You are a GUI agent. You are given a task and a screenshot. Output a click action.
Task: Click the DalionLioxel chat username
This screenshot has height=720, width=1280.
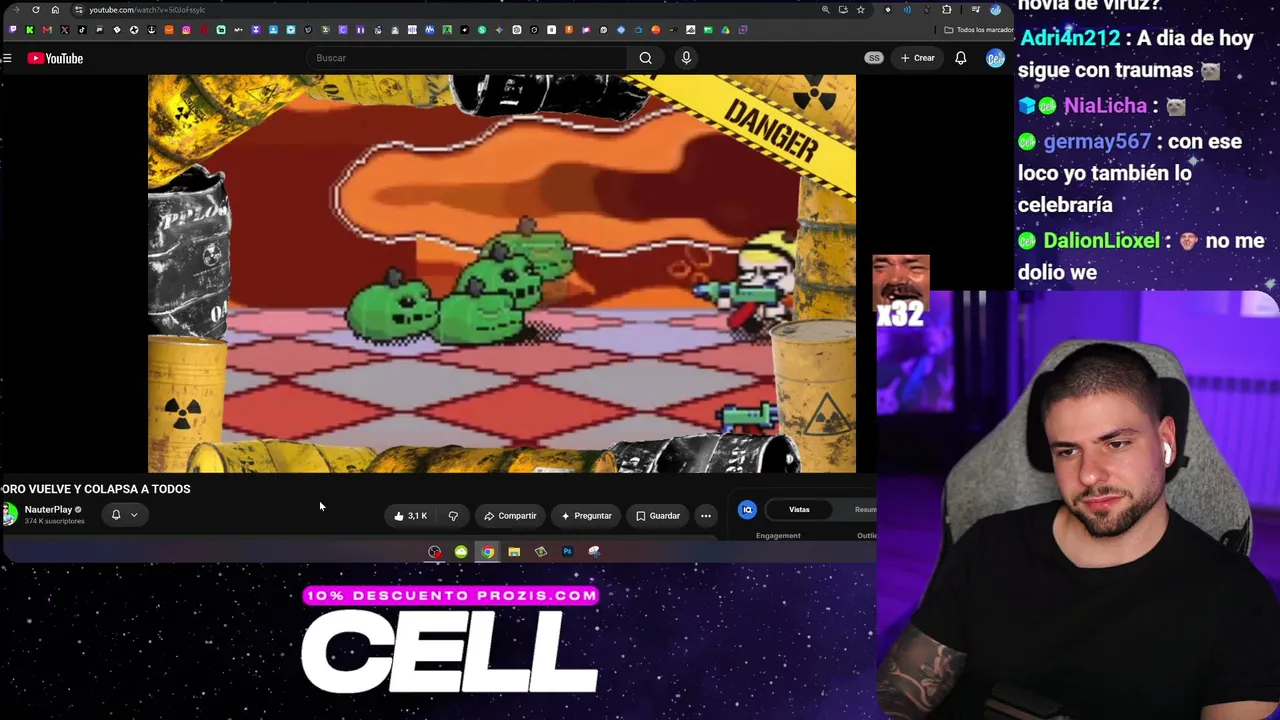(1101, 241)
